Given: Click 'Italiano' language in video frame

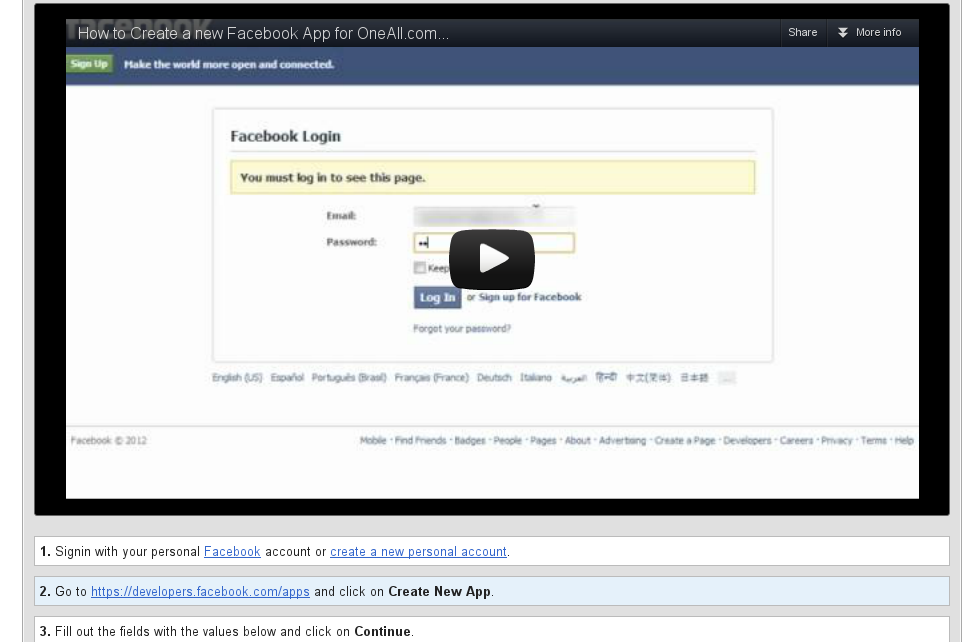Looking at the screenshot, I should click(x=536, y=378).
